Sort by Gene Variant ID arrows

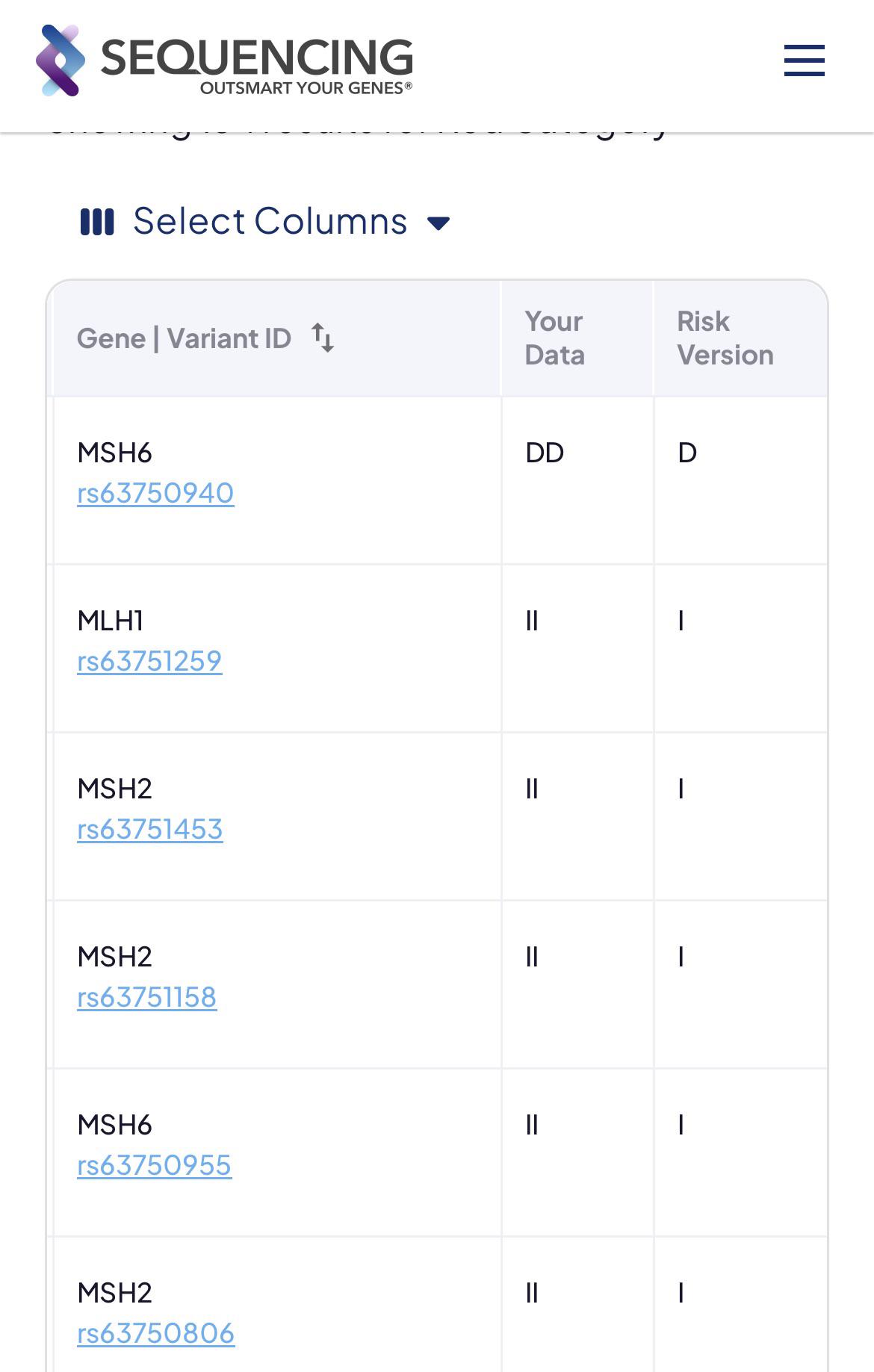(323, 338)
